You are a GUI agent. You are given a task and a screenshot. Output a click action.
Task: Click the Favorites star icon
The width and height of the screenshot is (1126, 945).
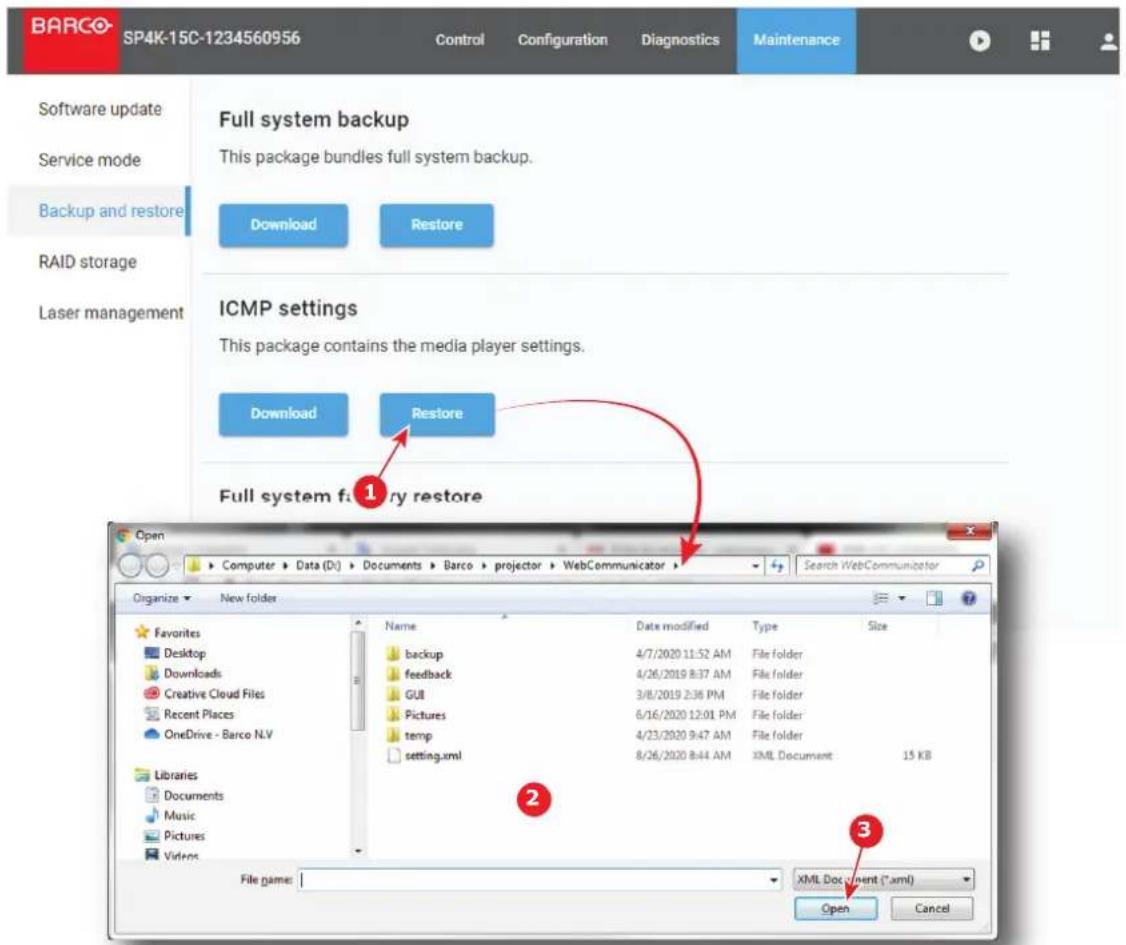pyautogui.click(x=142, y=632)
